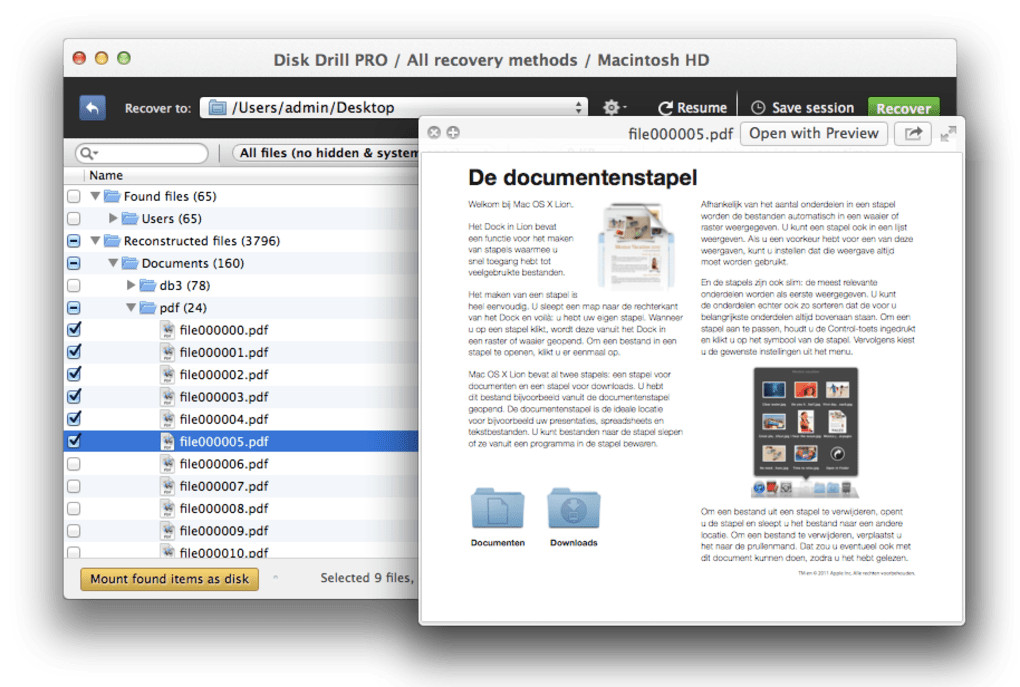
Task: Expand preview to full screen
Action: click(x=948, y=133)
